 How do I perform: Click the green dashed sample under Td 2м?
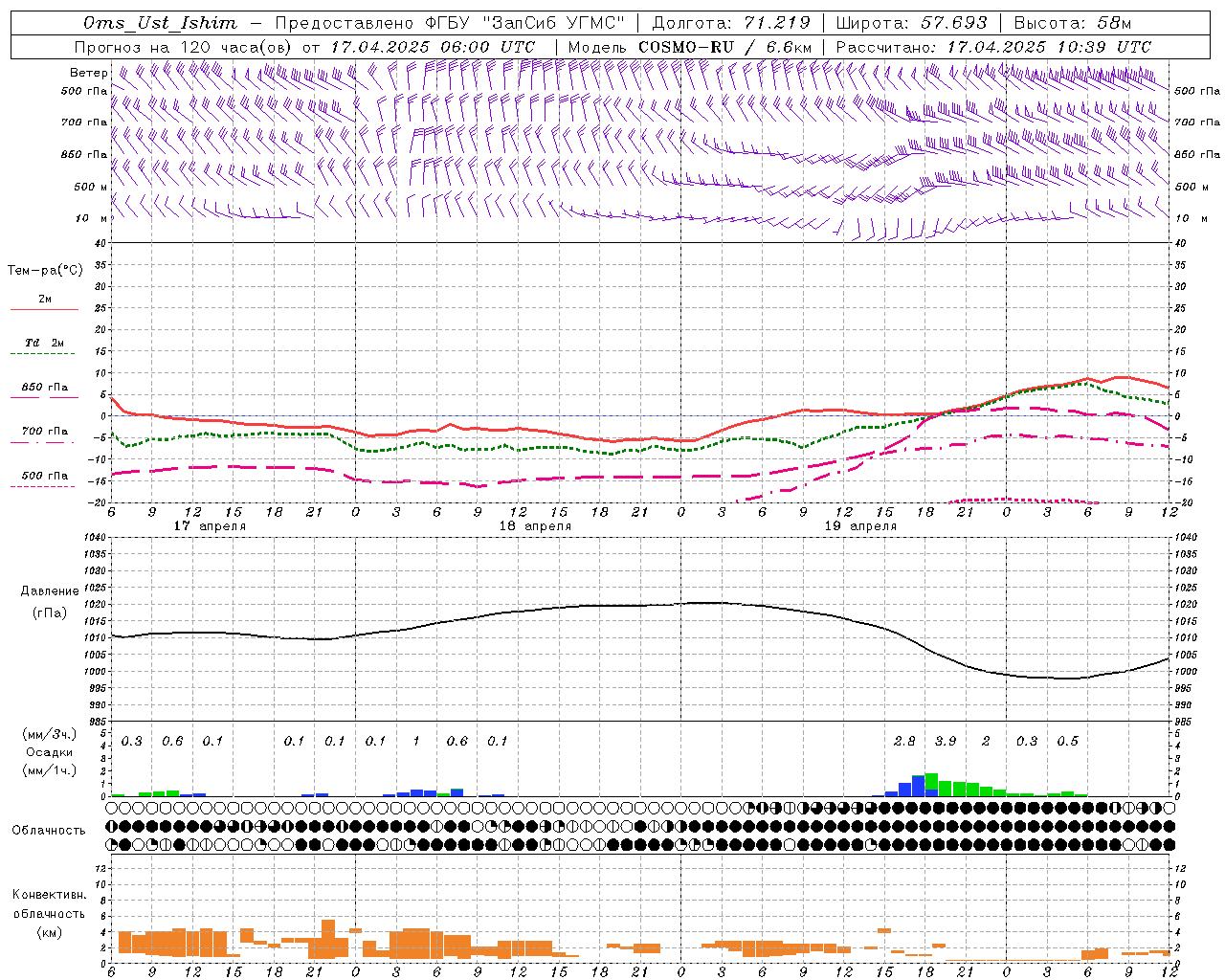pyautogui.click(x=42, y=354)
